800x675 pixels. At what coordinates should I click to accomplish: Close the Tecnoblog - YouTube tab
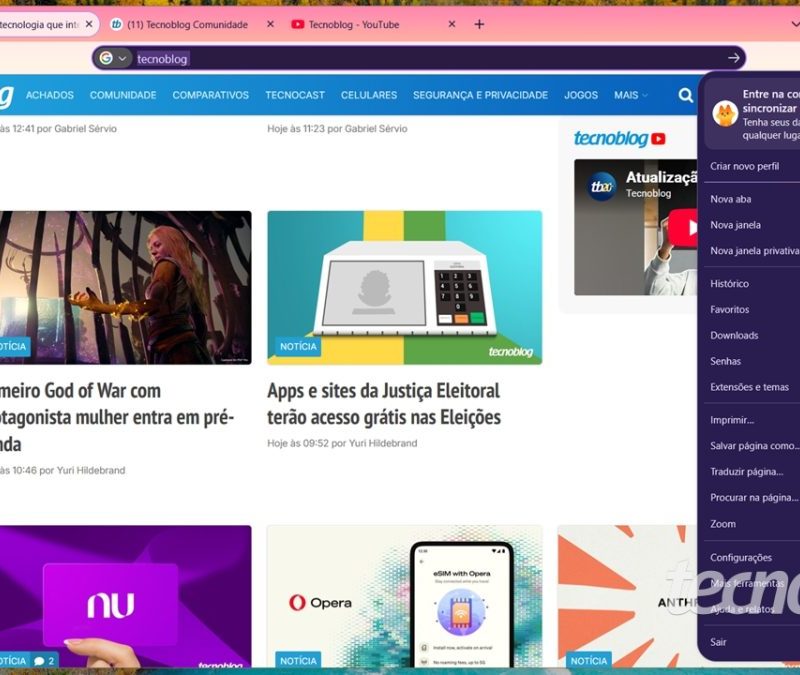point(452,24)
